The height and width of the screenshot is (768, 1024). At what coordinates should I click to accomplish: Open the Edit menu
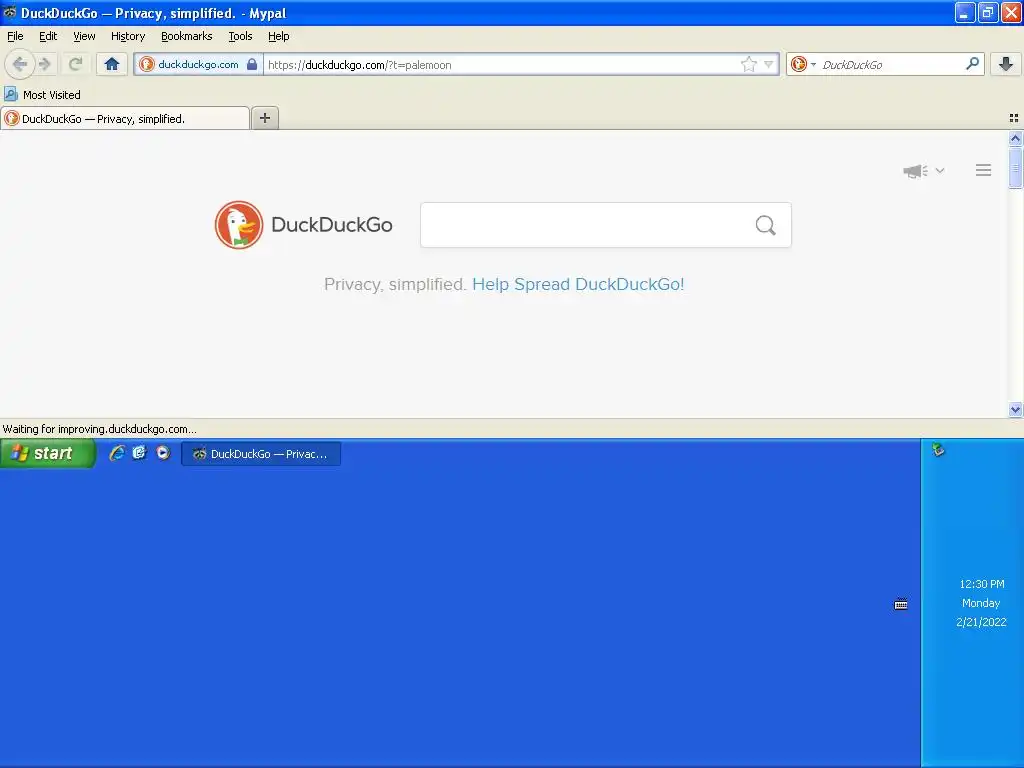(48, 37)
